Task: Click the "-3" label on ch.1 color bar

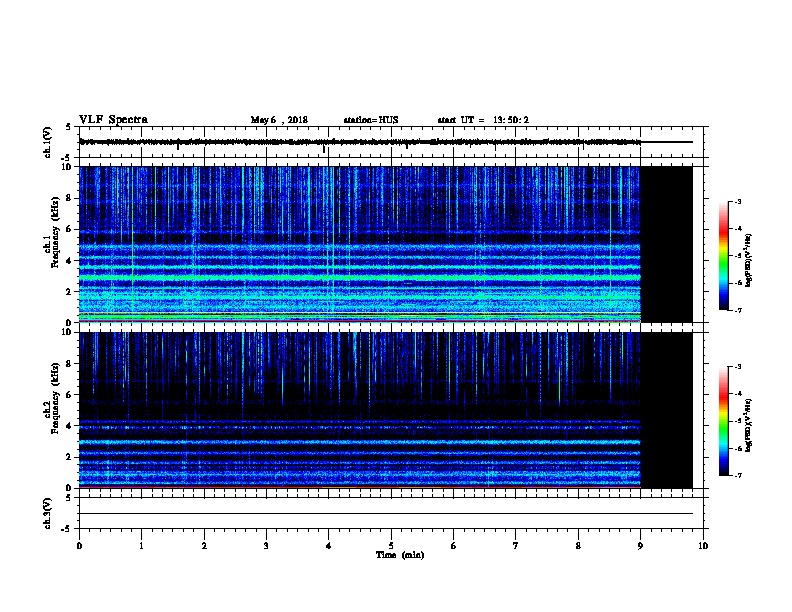Action: tap(737, 202)
